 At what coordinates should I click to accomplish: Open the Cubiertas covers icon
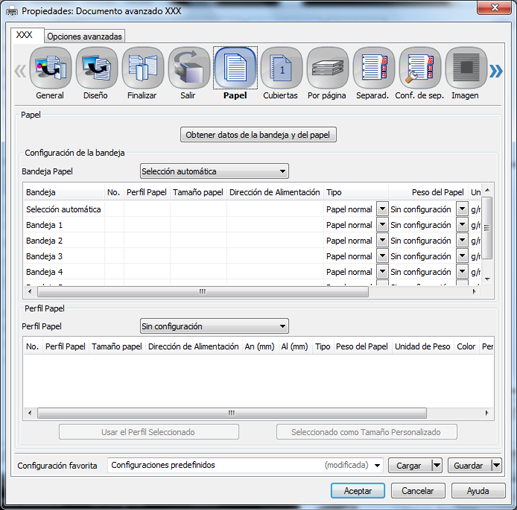click(281, 68)
